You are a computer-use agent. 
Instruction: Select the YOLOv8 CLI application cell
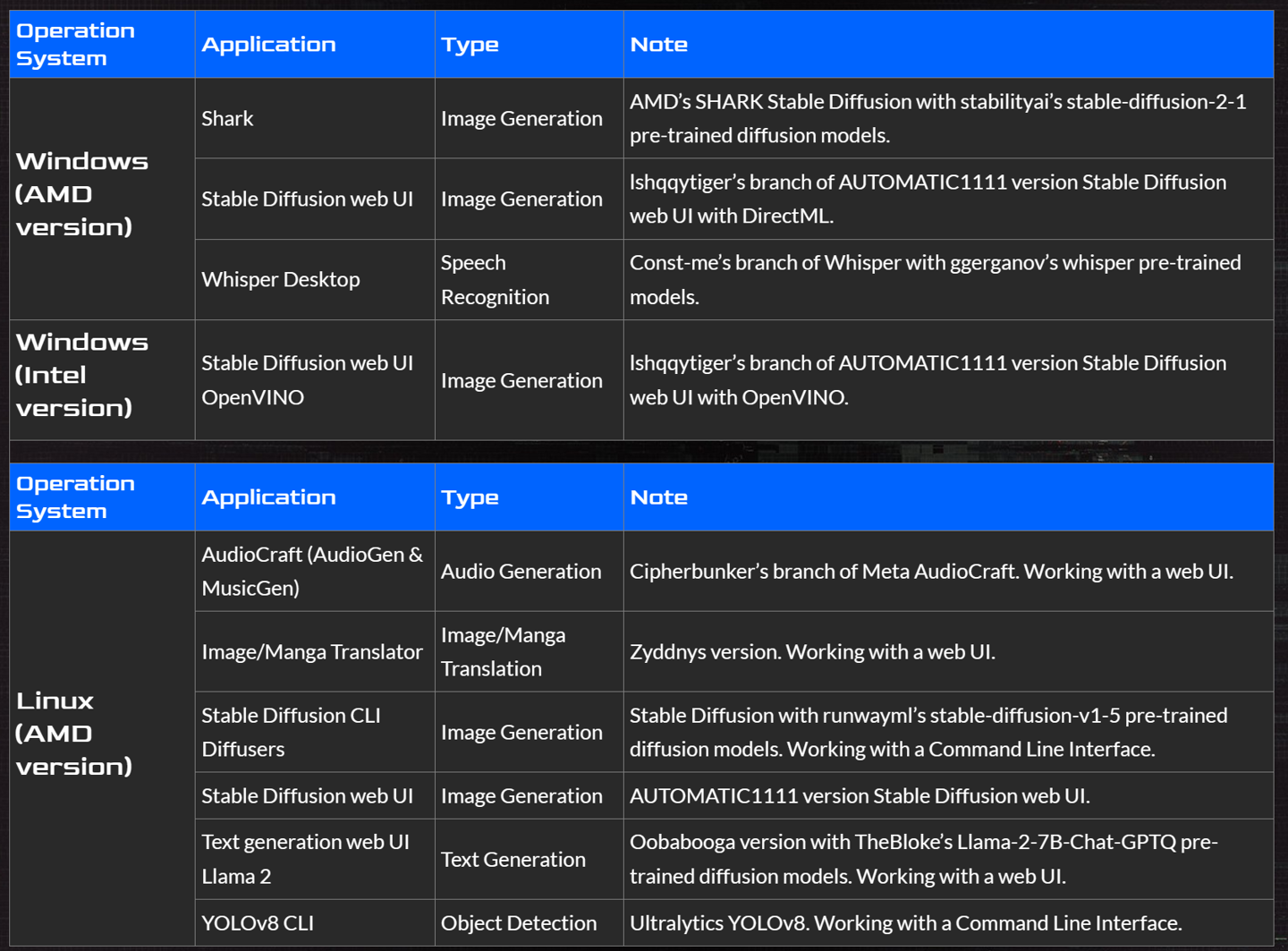click(315, 922)
